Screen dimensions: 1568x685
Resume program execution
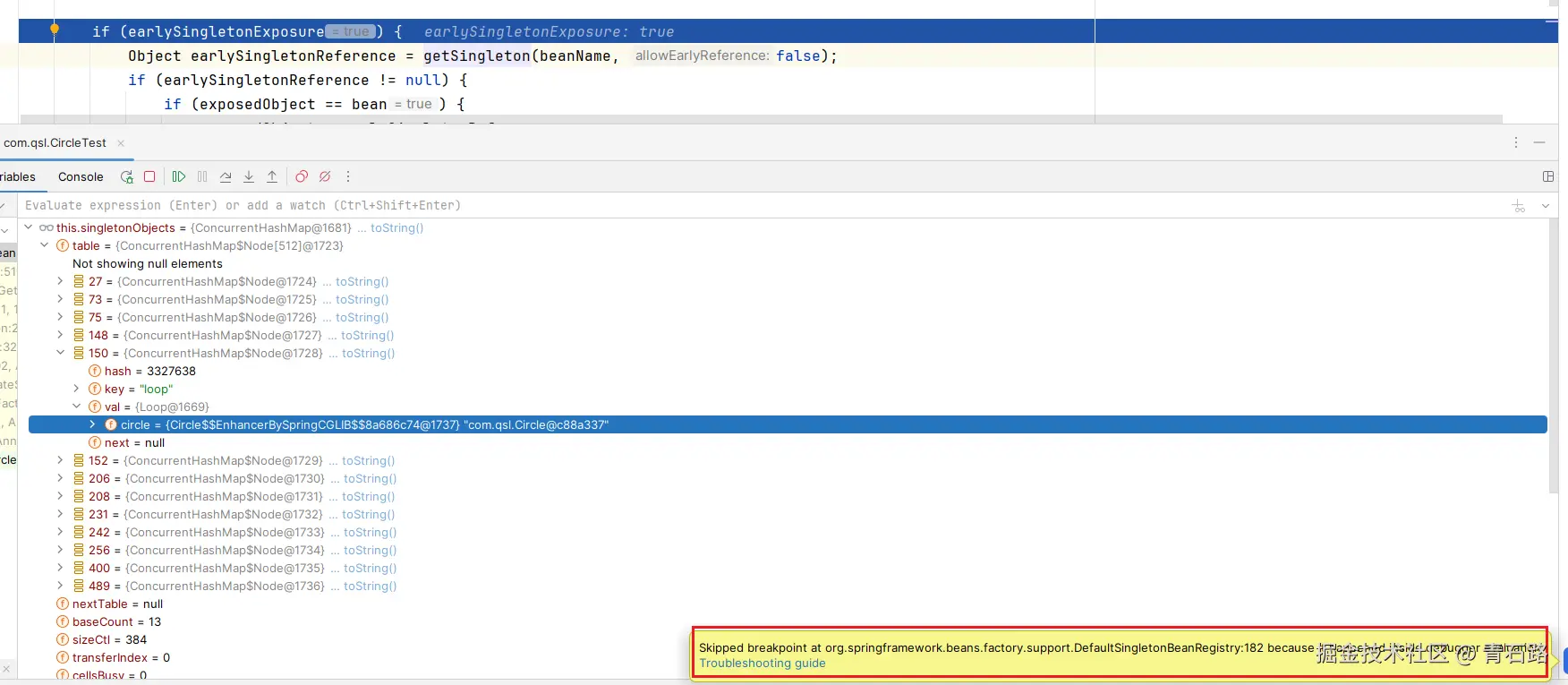click(x=179, y=177)
